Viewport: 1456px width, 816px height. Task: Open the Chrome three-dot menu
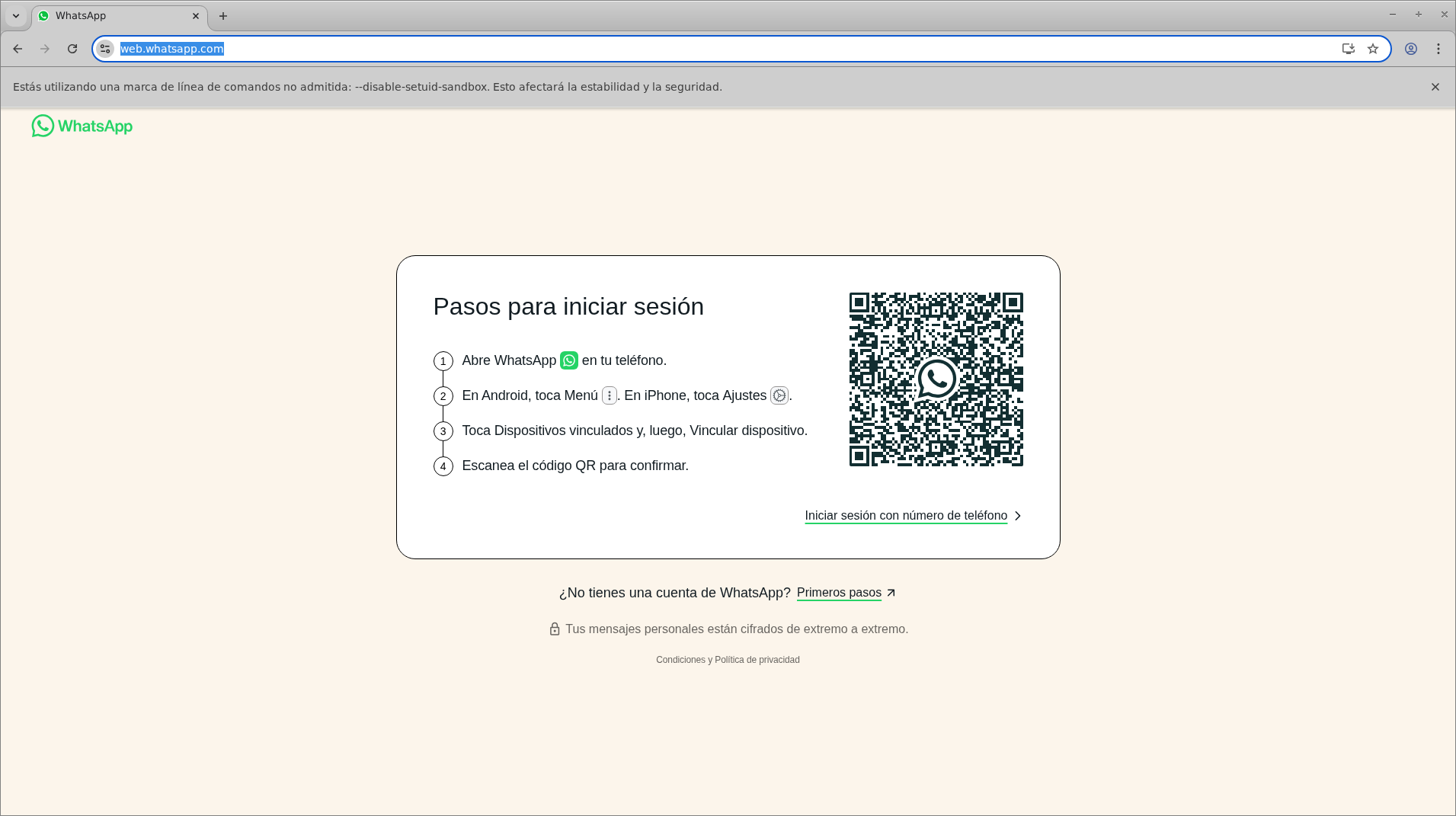point(1438,49)
